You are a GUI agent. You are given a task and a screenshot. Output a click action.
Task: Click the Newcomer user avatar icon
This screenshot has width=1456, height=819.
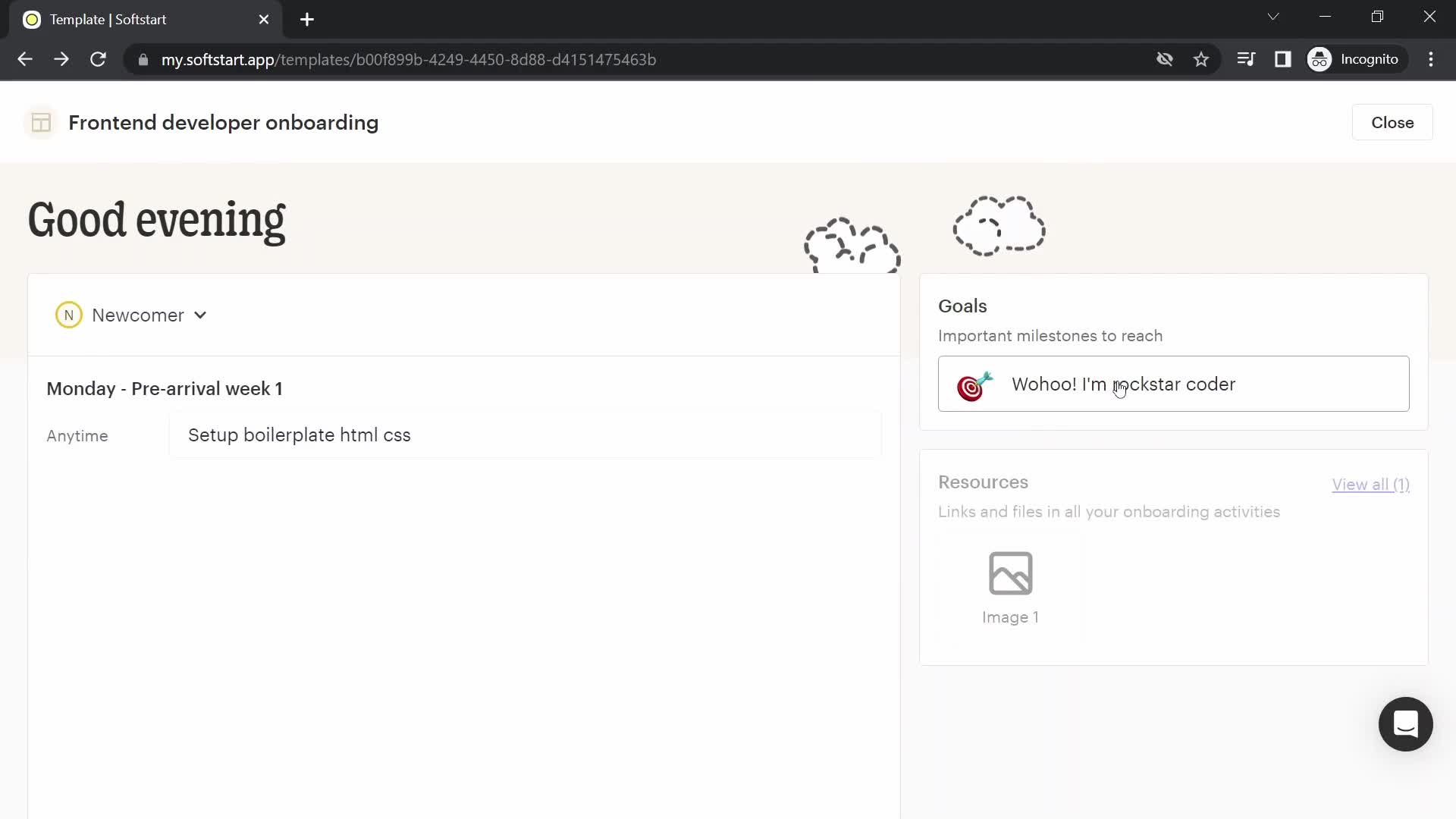coord(68,315)
